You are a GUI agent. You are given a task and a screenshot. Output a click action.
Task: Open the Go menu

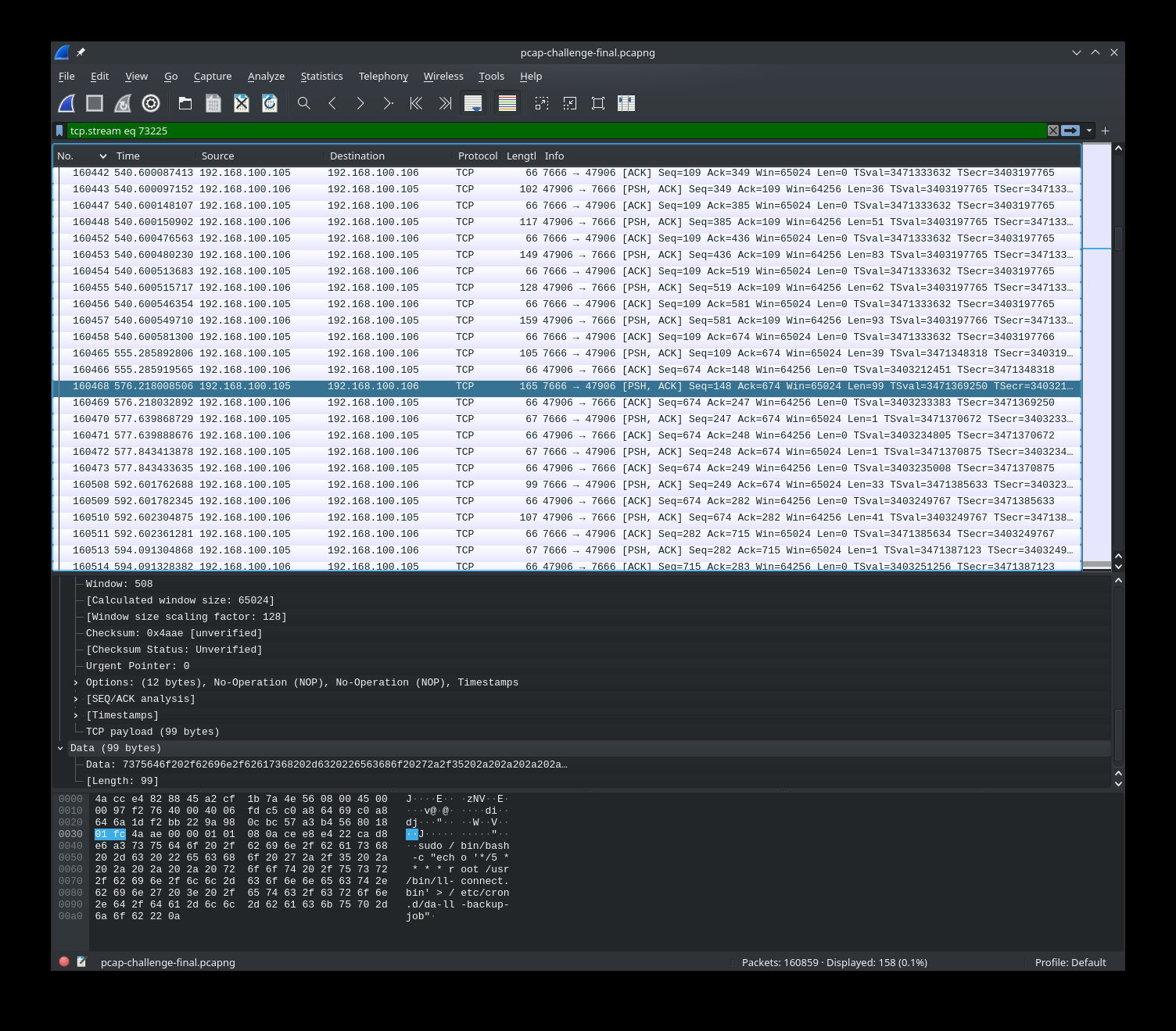171,76
